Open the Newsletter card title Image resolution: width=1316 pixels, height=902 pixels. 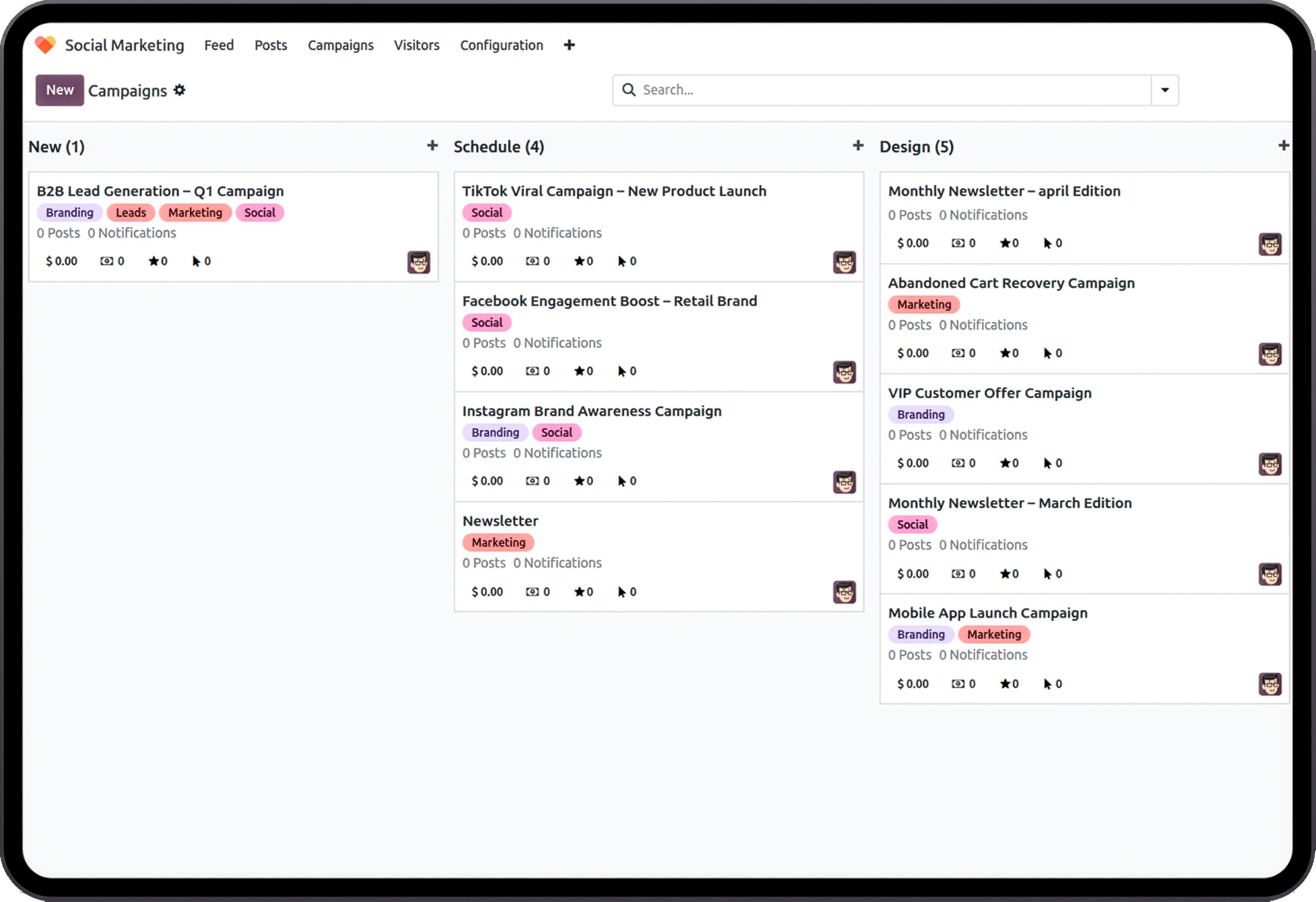(x=500, y=521)
